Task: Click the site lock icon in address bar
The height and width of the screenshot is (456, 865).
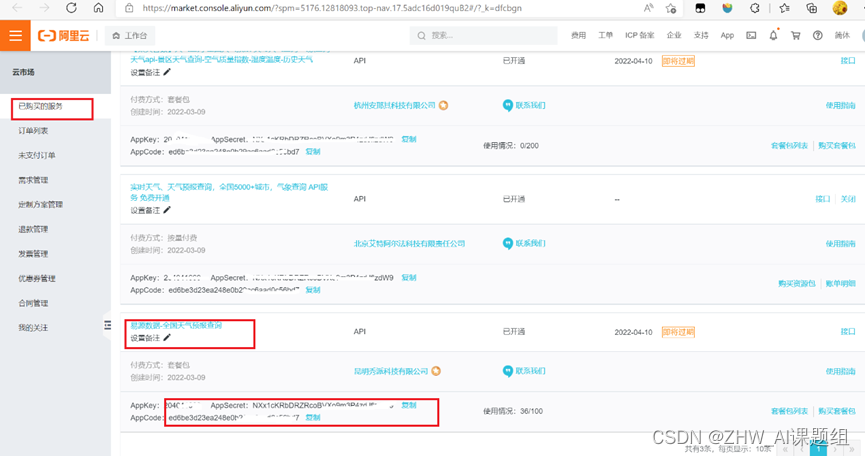Action: pyautogui.click(x=129, y=8)
